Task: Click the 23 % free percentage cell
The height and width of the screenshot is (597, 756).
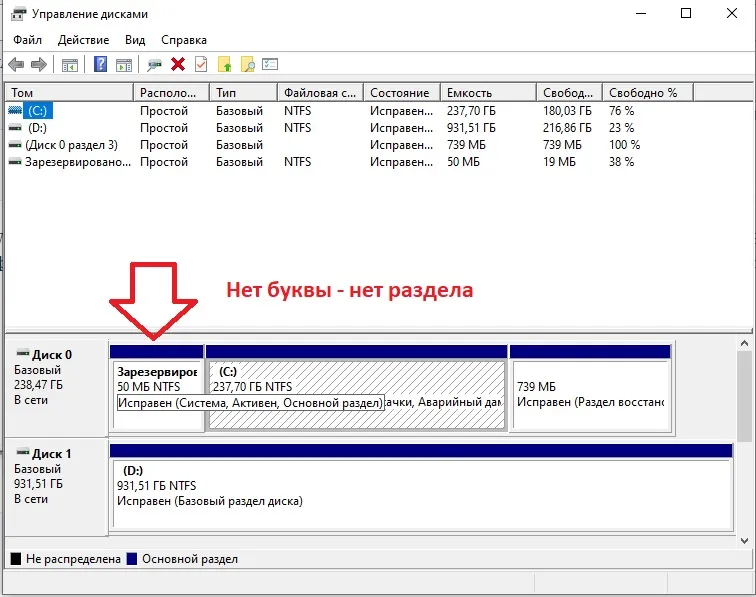Action: [621, 128]
